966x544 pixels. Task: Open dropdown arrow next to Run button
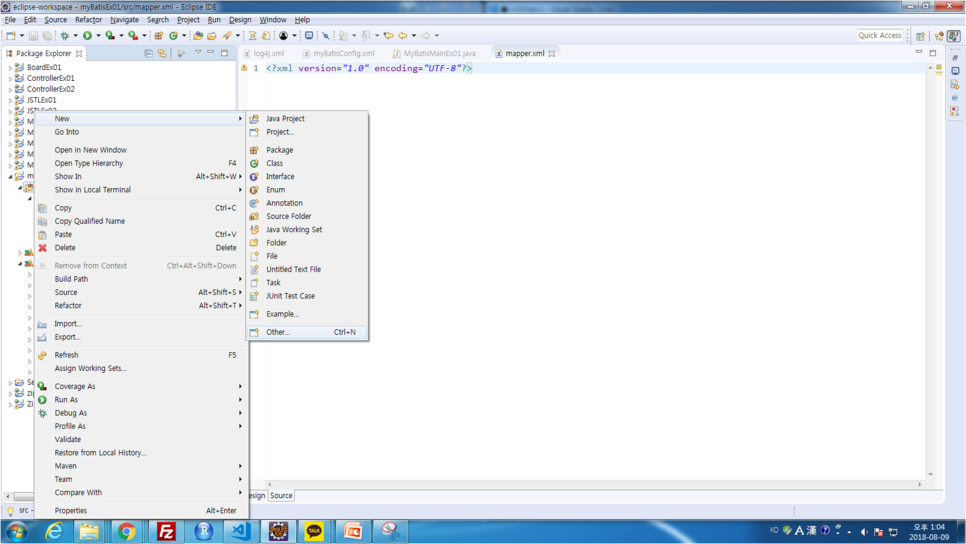[98, 36]
